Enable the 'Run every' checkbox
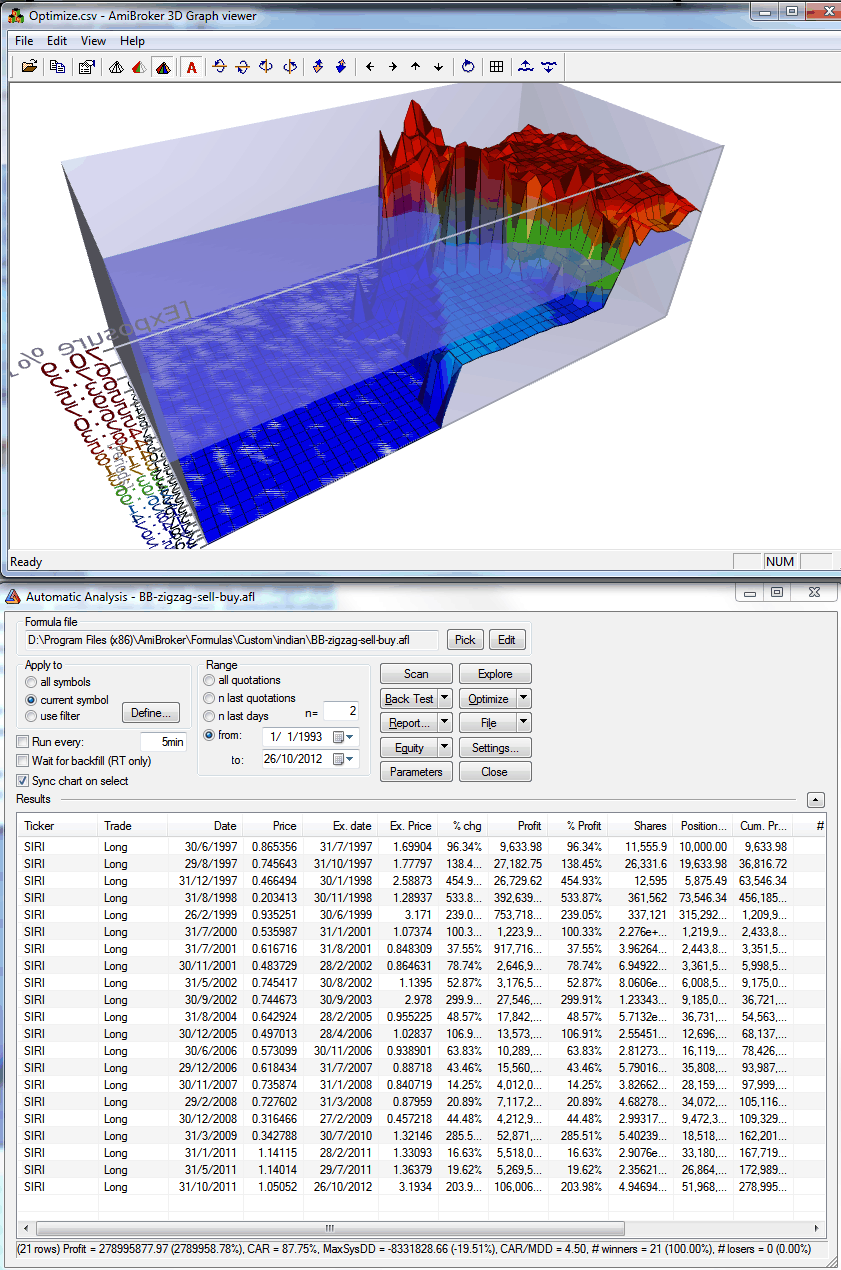The image size is (841, 1270). coord(23,742)
